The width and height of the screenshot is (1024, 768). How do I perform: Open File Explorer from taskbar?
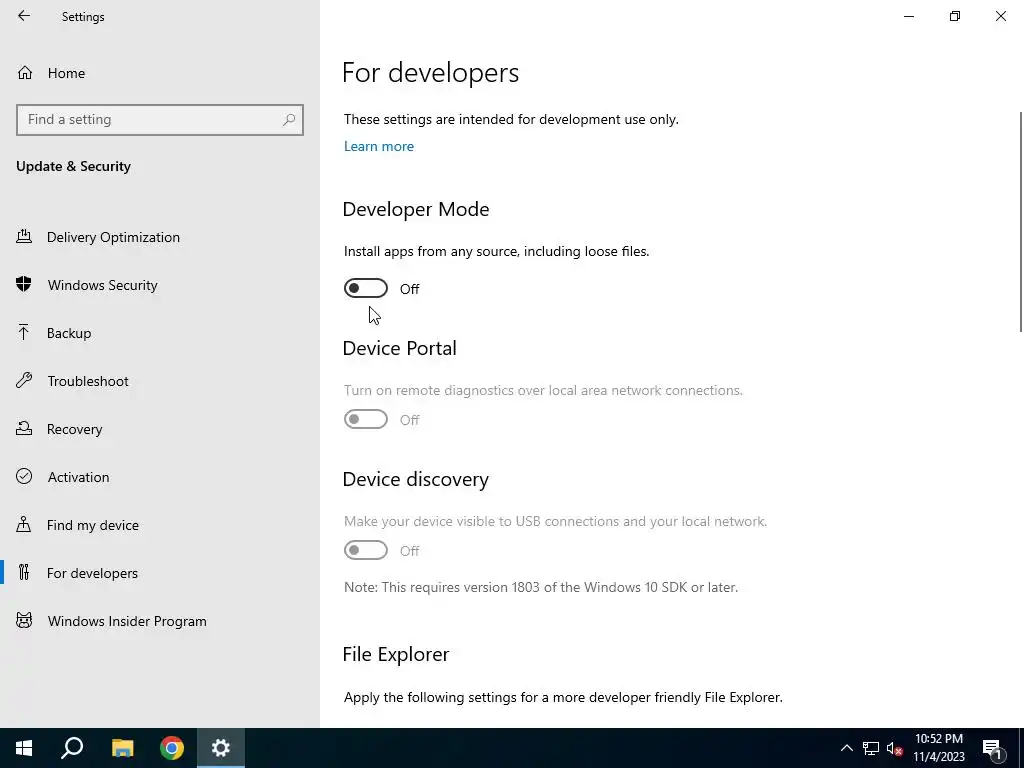click(x=122, y=748)
